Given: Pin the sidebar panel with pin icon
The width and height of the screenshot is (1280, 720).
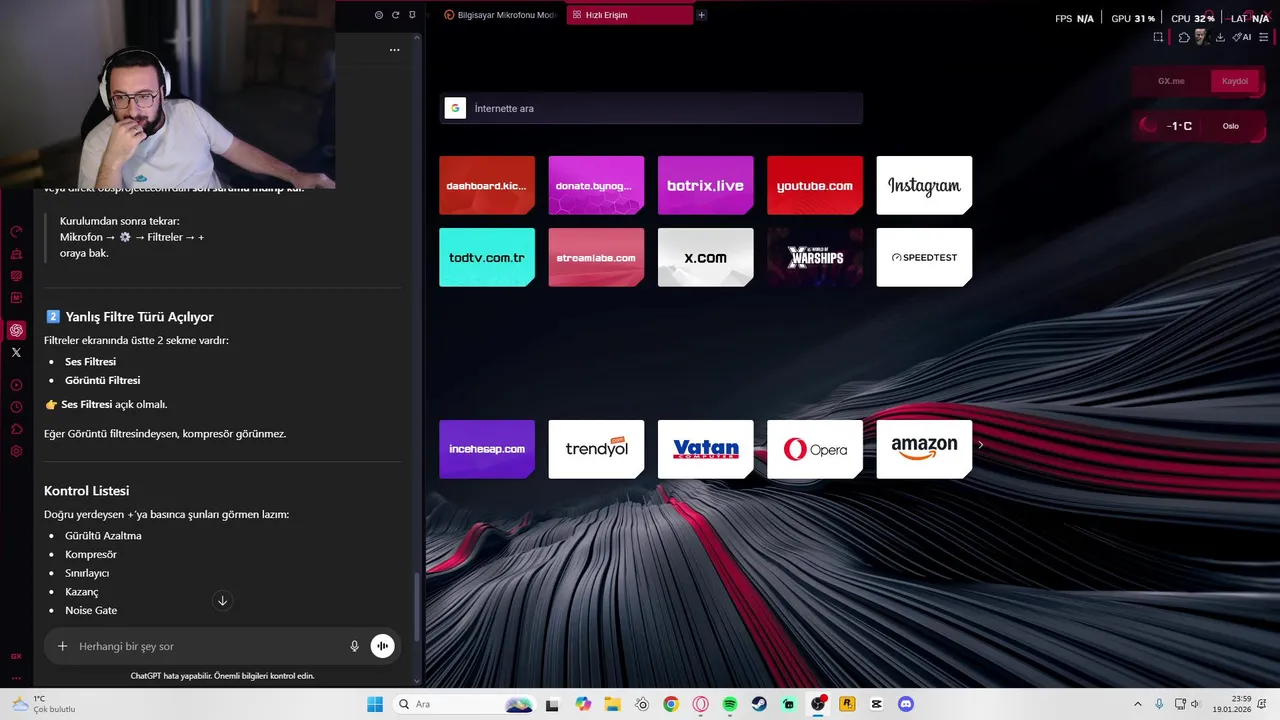Looking at the screenshot, I should click(x=411, y=15).
